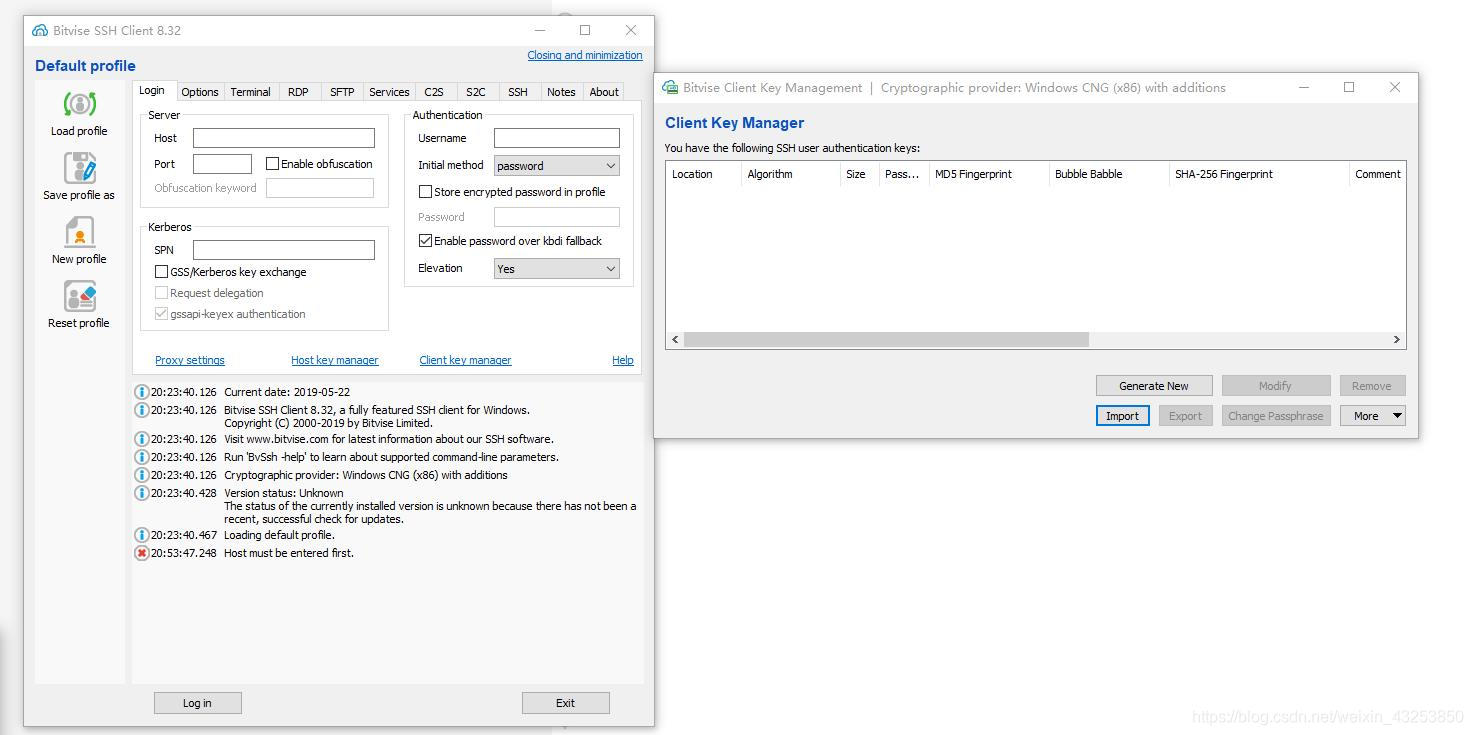Sort by Size column header
The height and width of the screenshot is (735, 1473).
[x=860, y=174]
